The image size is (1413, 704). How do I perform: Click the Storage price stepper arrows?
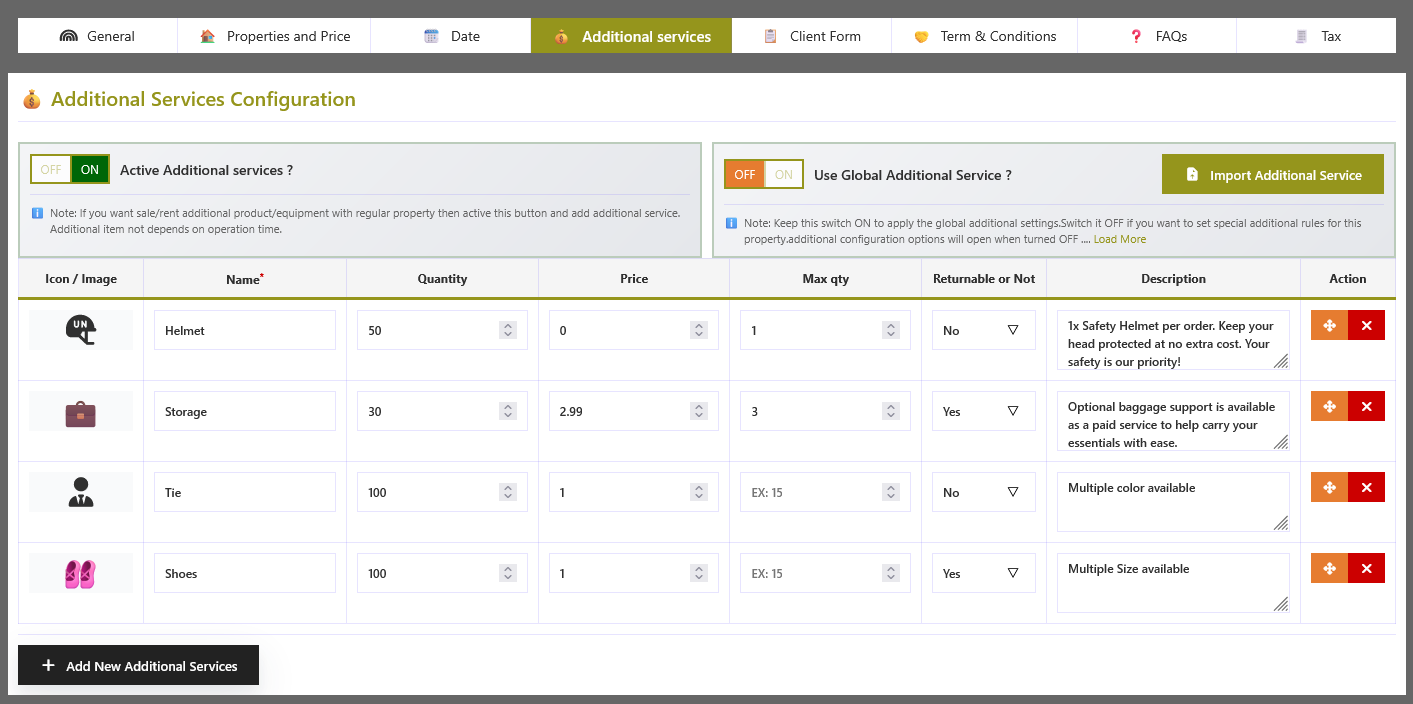pos(699,411)
